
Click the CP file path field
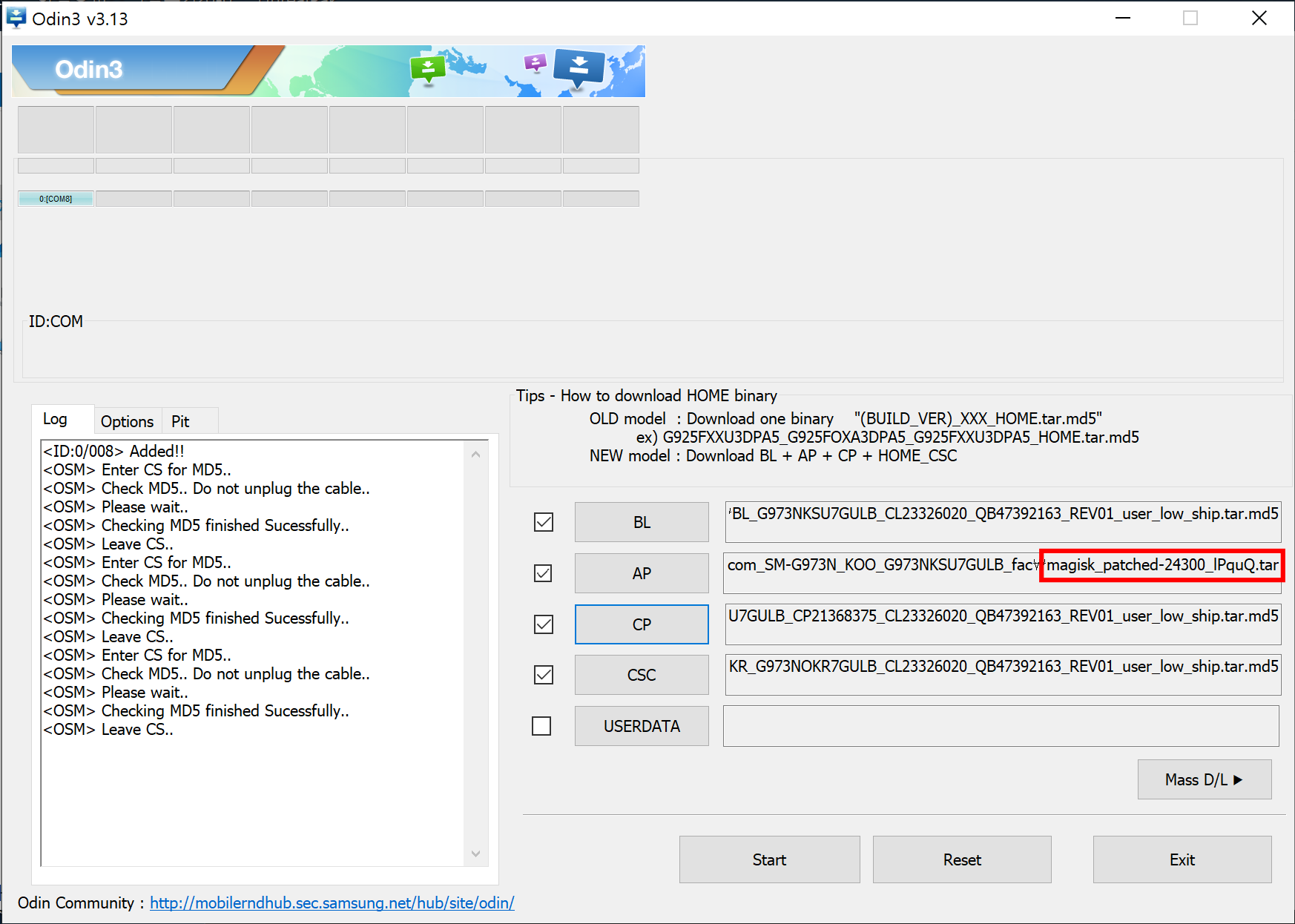[x=1003, y=624]
